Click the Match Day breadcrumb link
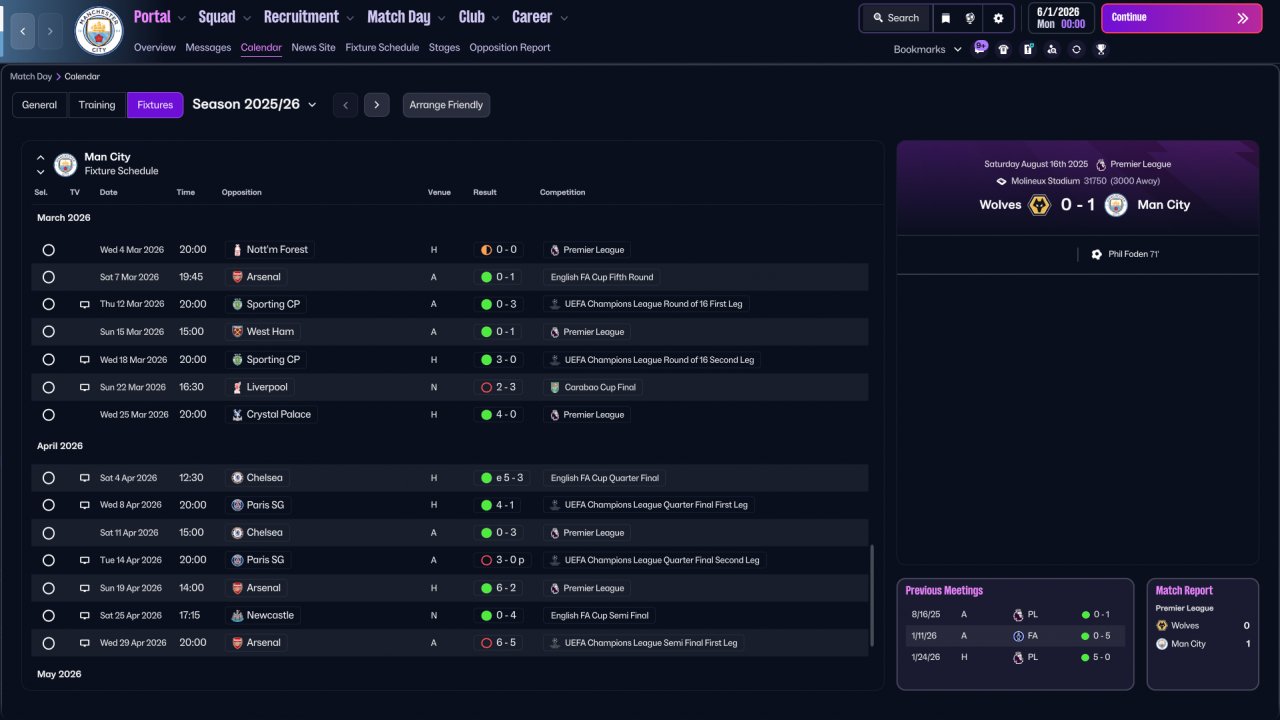1280x720 pixels. pyautogui.click(x=31, y=77)
